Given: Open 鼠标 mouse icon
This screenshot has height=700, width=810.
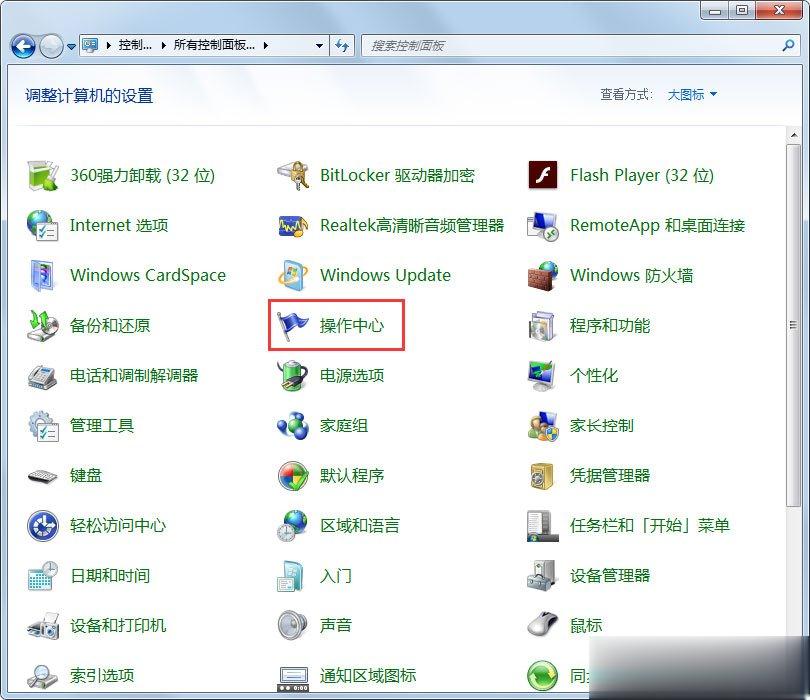Looking at the screenshot, I should click(543, 625).
